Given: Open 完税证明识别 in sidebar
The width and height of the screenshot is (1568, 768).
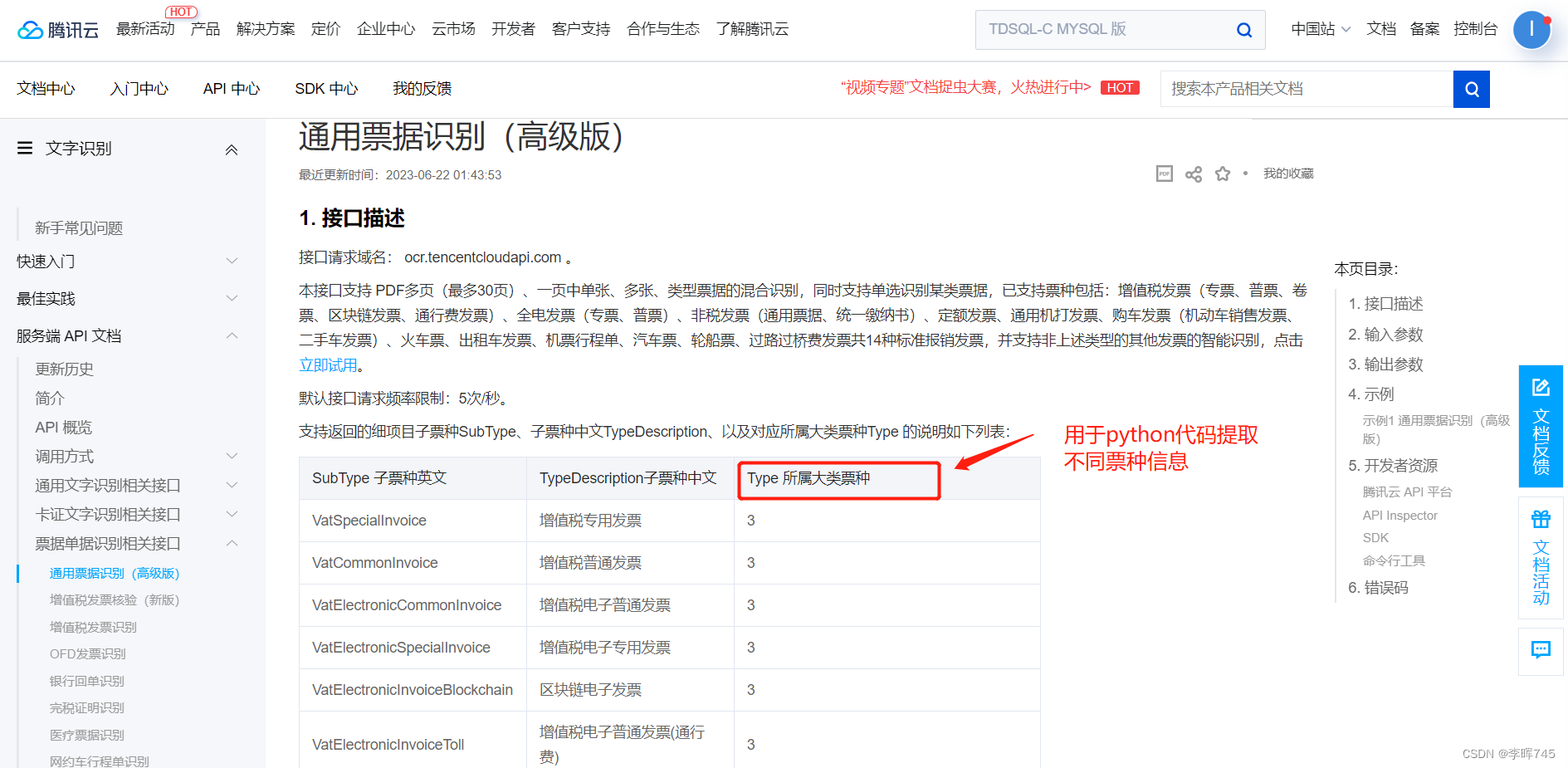Looking at the screenshot, I should 87,707.
